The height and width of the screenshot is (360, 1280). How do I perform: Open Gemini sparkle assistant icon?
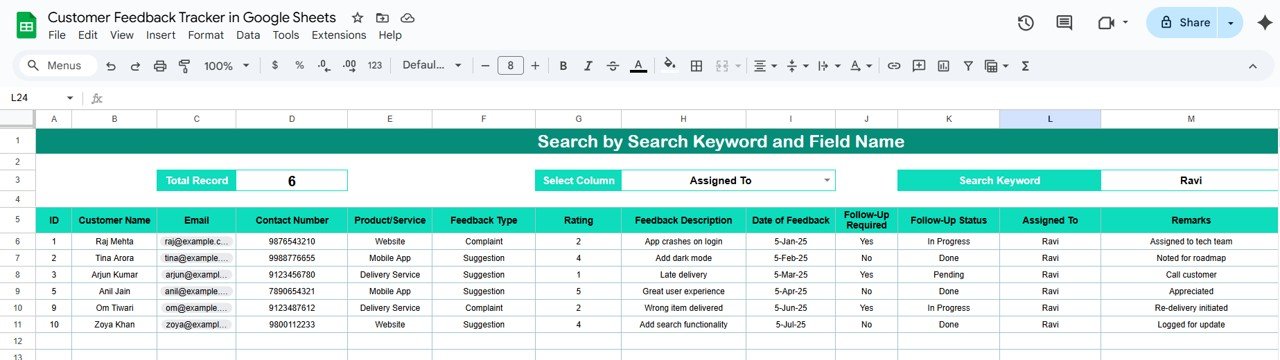[1264, 23]
